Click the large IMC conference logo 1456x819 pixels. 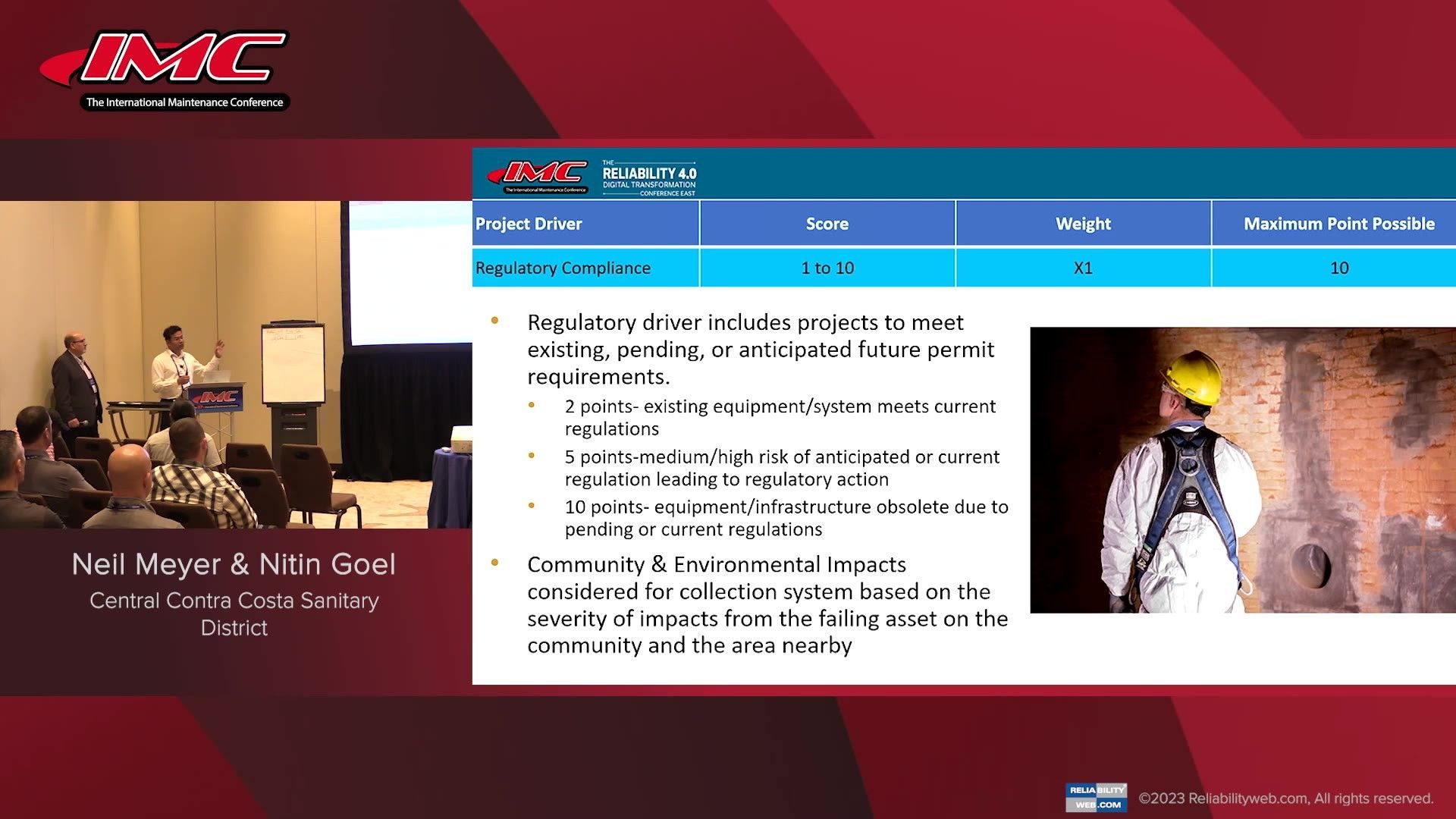point(165,70)
